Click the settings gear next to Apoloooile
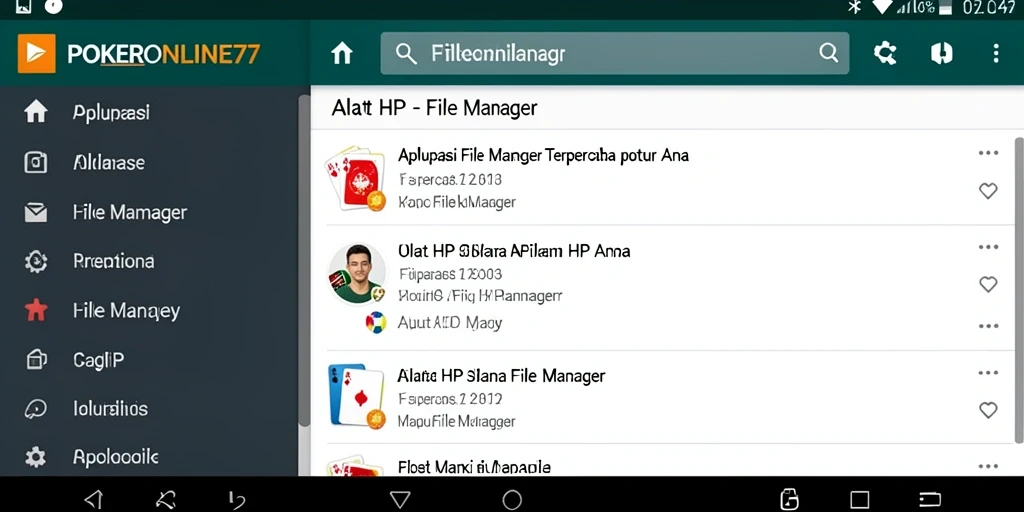The width and height of the screenshot is (1024, 512). click(35, 456)
